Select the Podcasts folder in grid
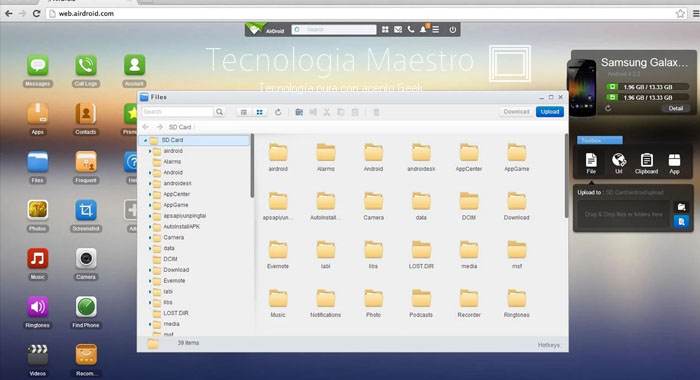Screen dimensions: 700x380 pos(421,304)
